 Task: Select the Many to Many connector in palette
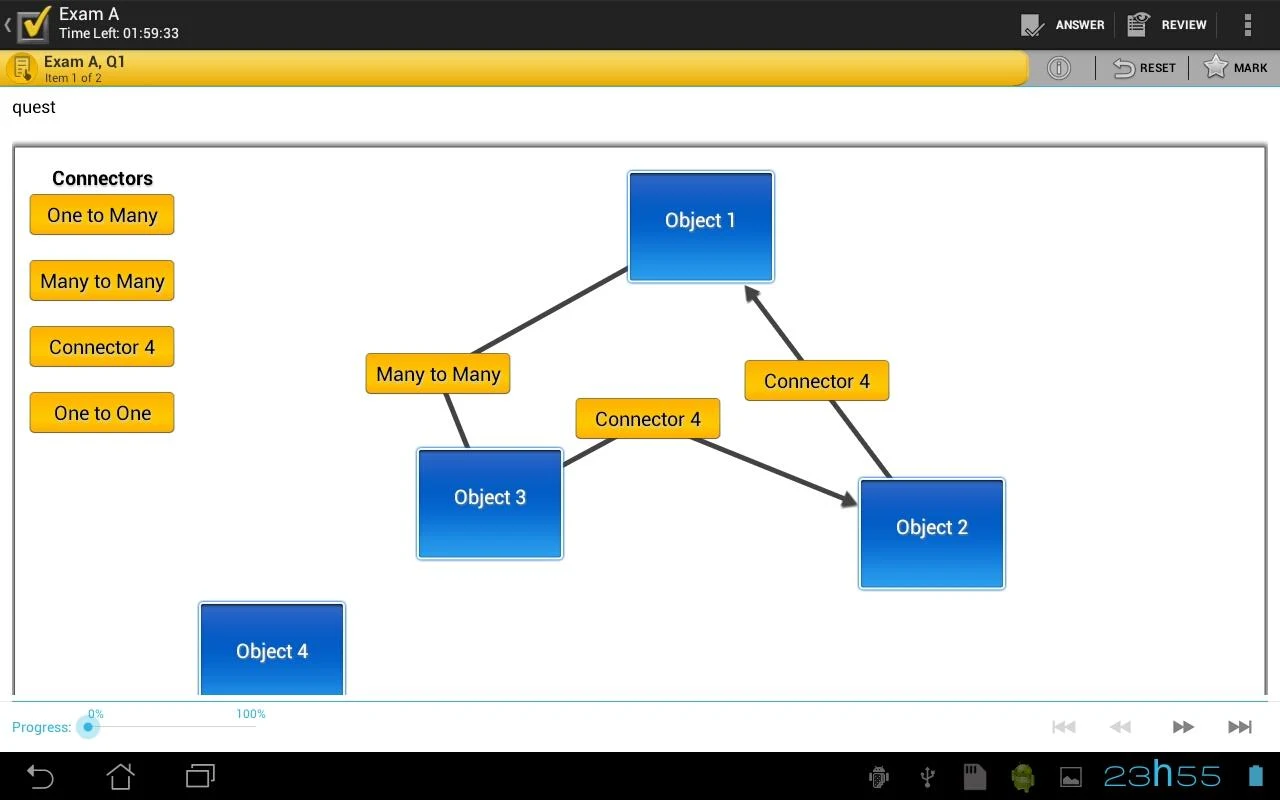102,281
